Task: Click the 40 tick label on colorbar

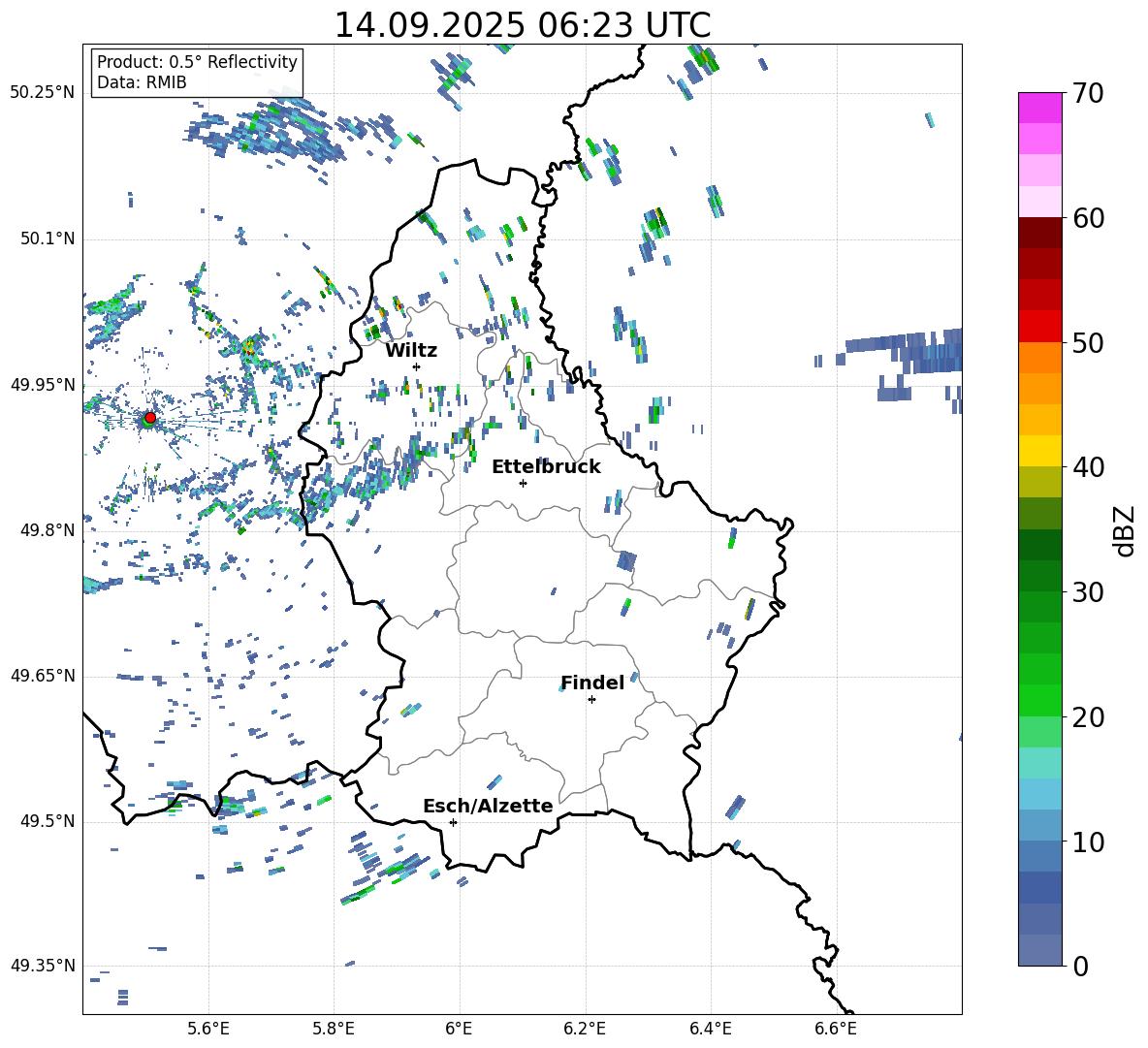Action: tap(1087, 467)
